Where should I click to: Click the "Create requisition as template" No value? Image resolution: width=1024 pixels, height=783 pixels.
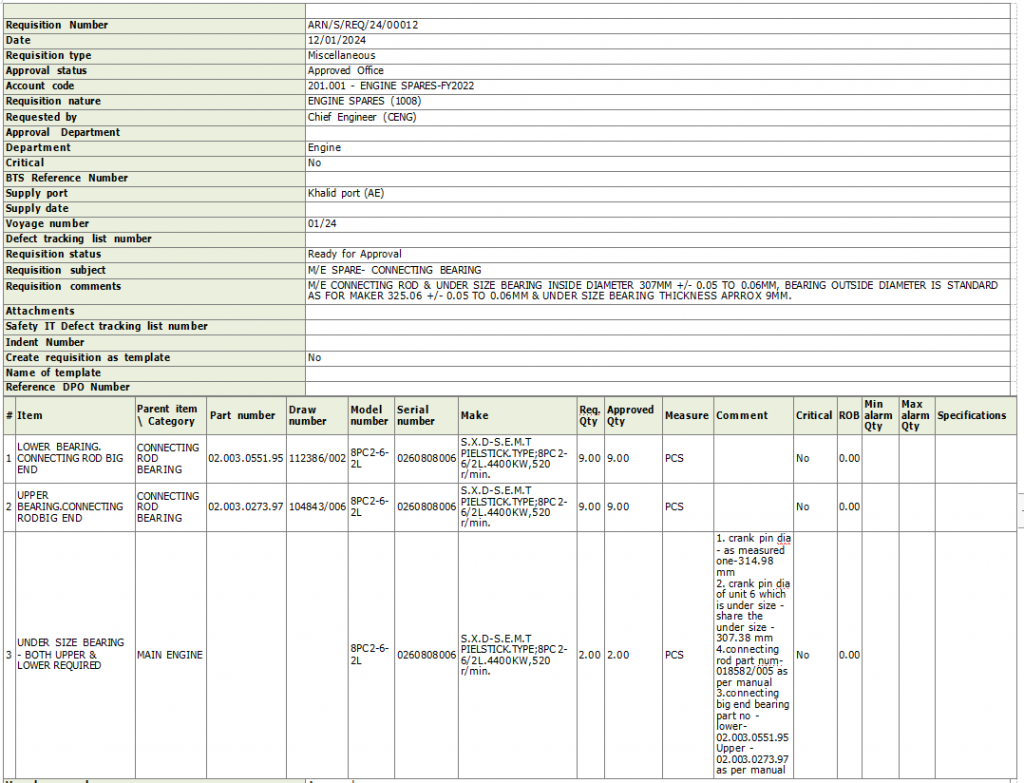coord(314,357)
